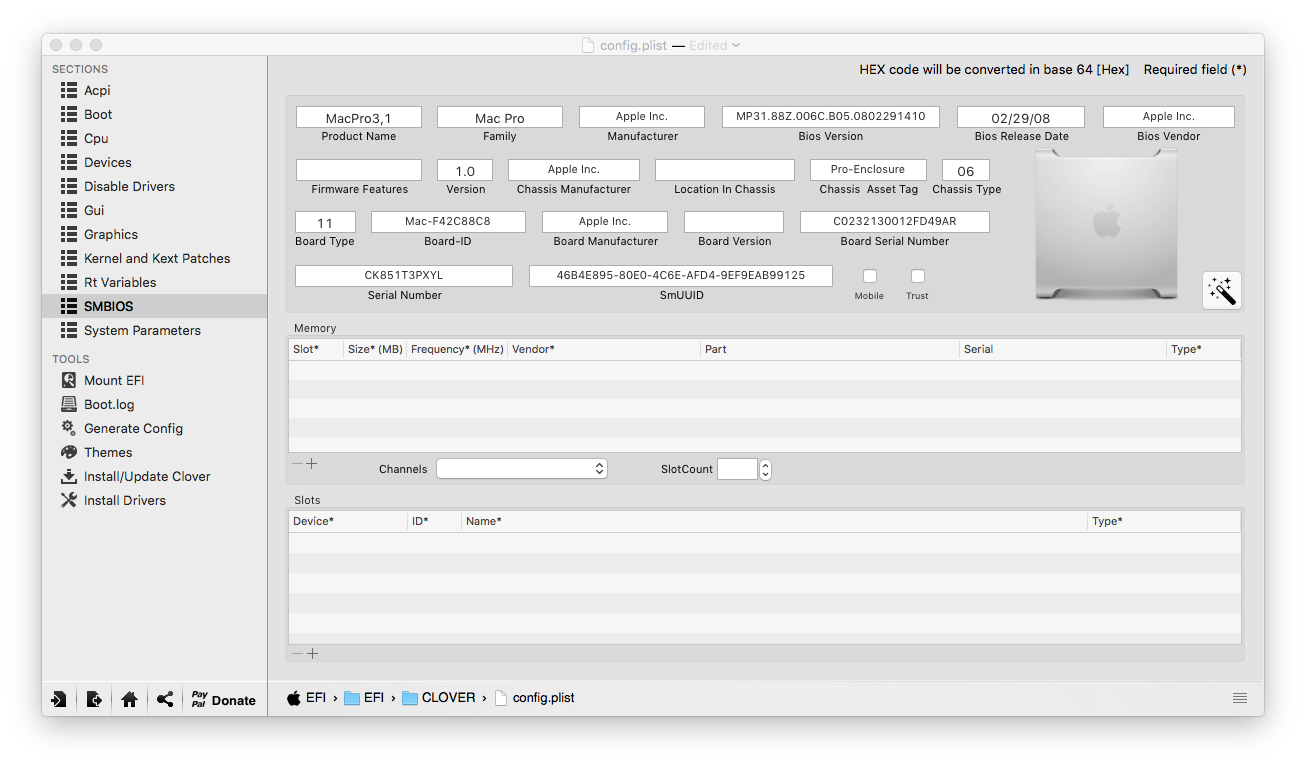The height and width of the screenshot is (766, 1306).
Task: Click the home icon in bottom toolbar
Action: (129, 700)
